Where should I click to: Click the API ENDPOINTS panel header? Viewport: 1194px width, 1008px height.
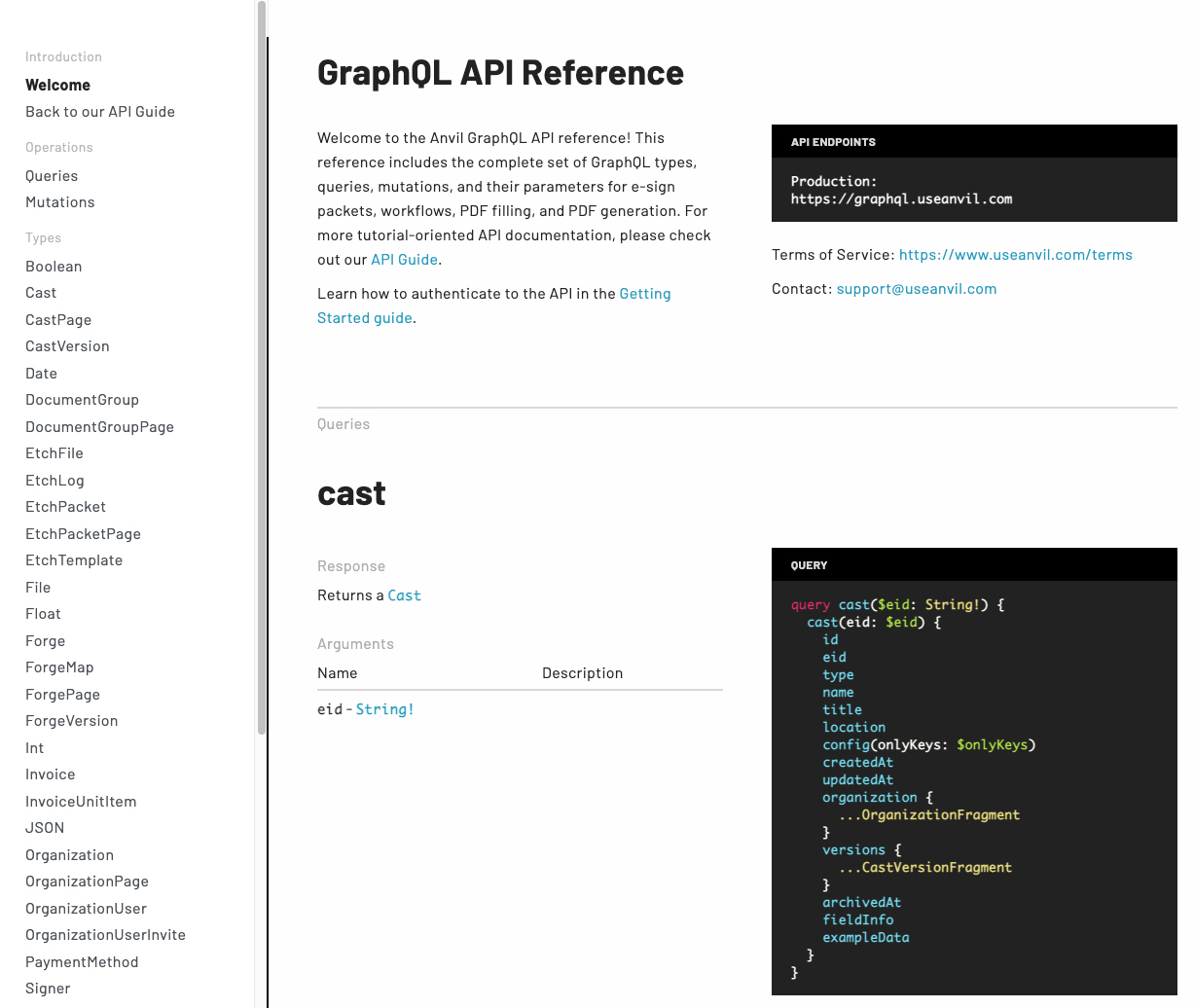click(x=974, y=141)
